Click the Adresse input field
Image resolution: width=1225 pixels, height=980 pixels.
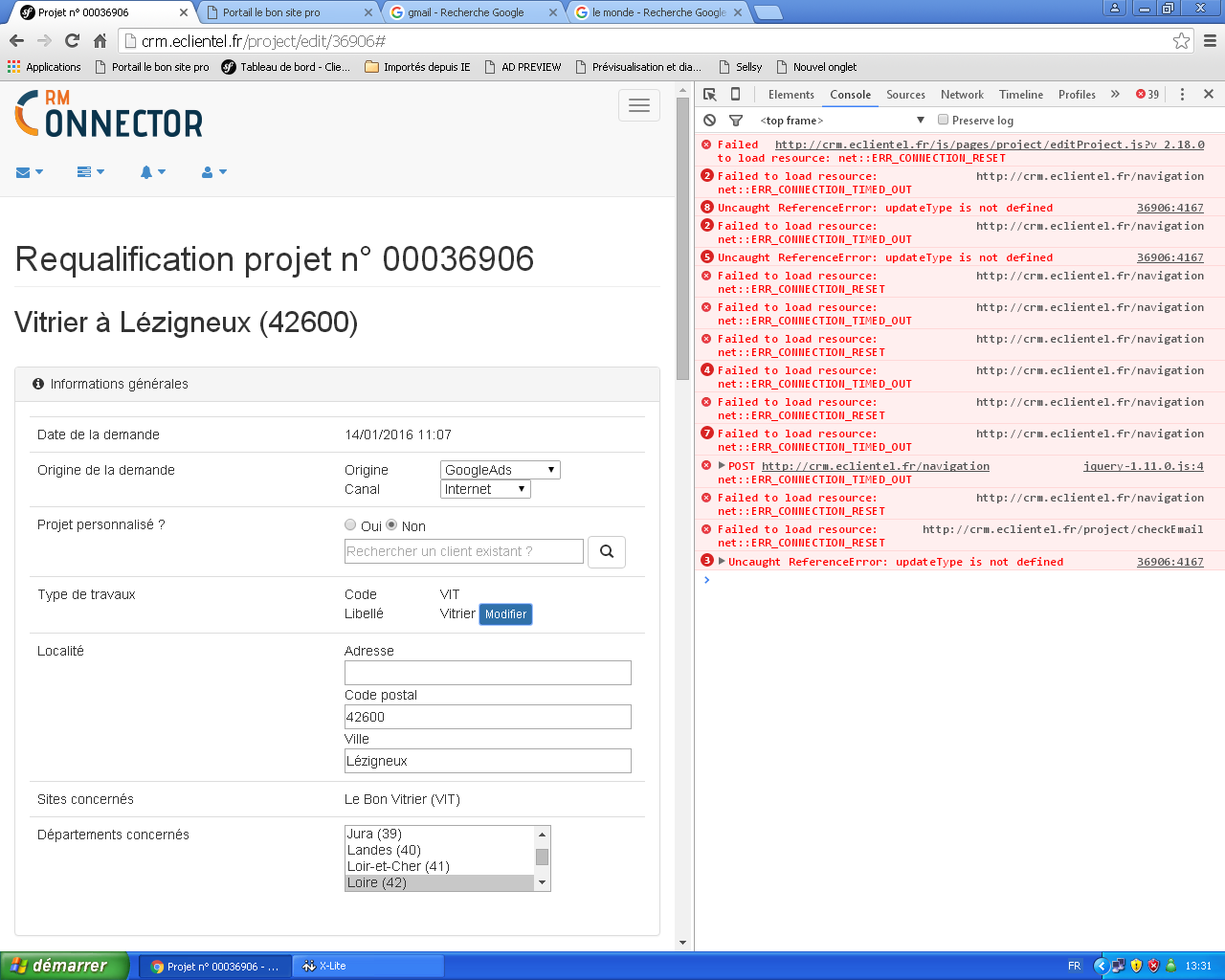488,673
